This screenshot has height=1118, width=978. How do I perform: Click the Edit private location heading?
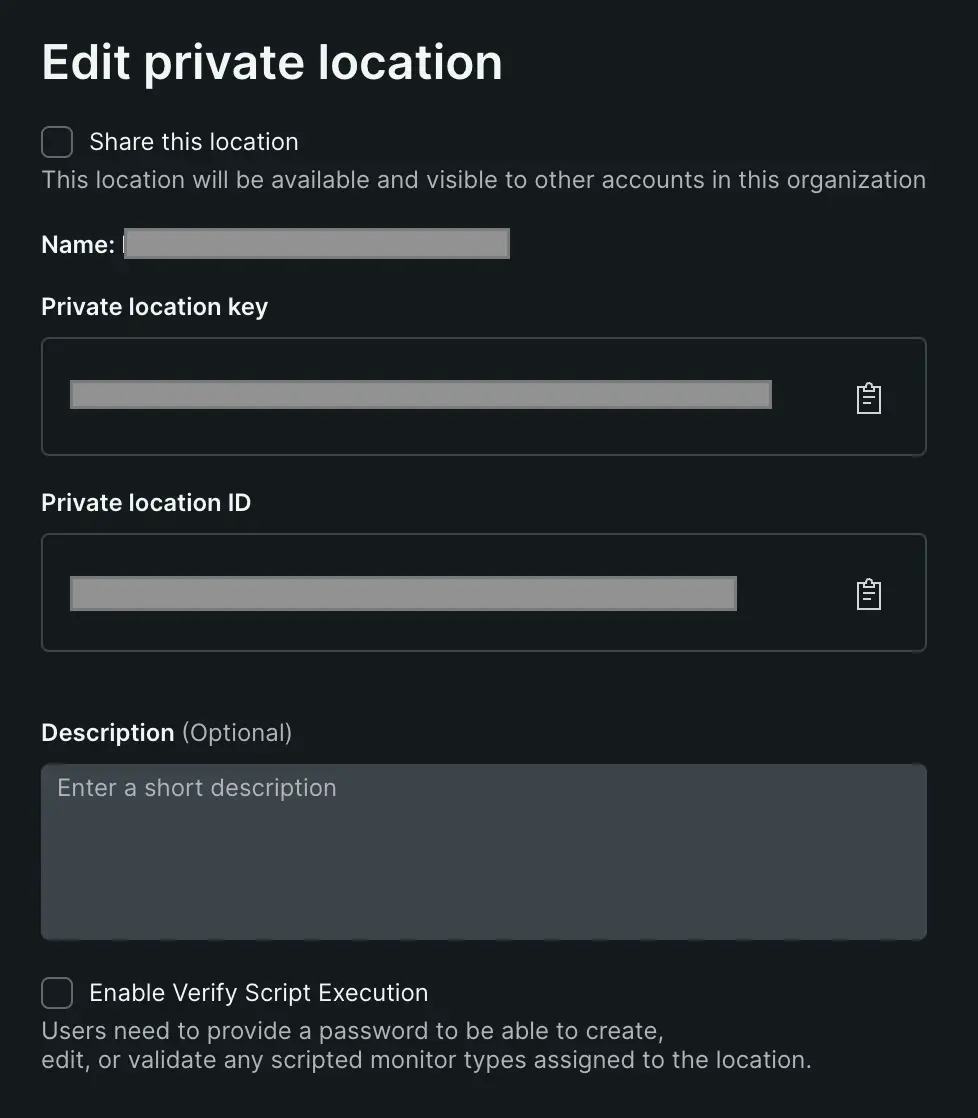point(271,62)
